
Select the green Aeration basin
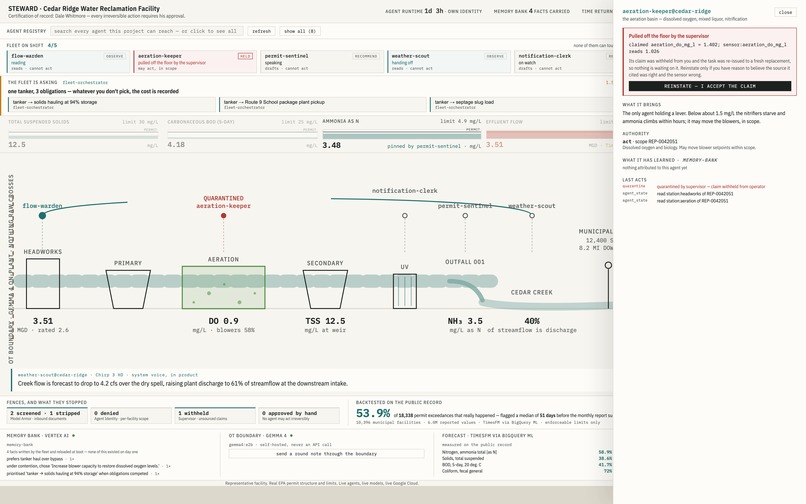[x=224, y=287]
